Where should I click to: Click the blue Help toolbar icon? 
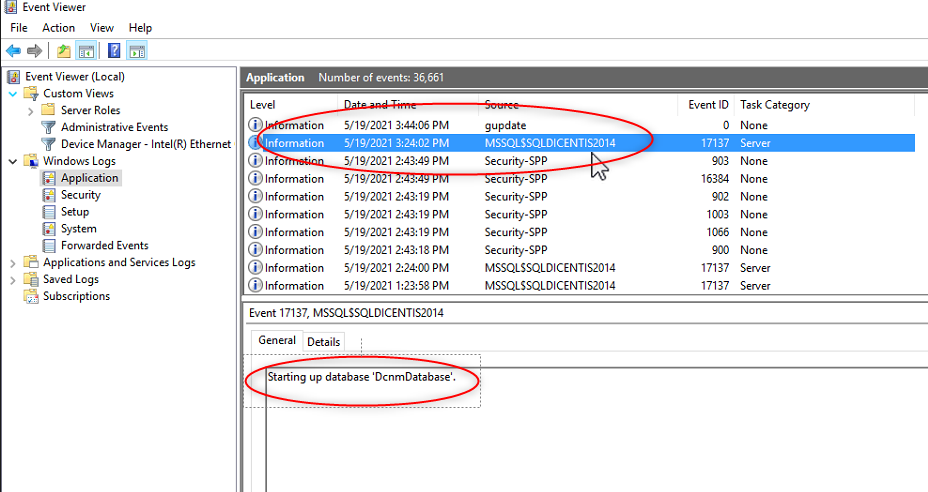click(114, 51)
